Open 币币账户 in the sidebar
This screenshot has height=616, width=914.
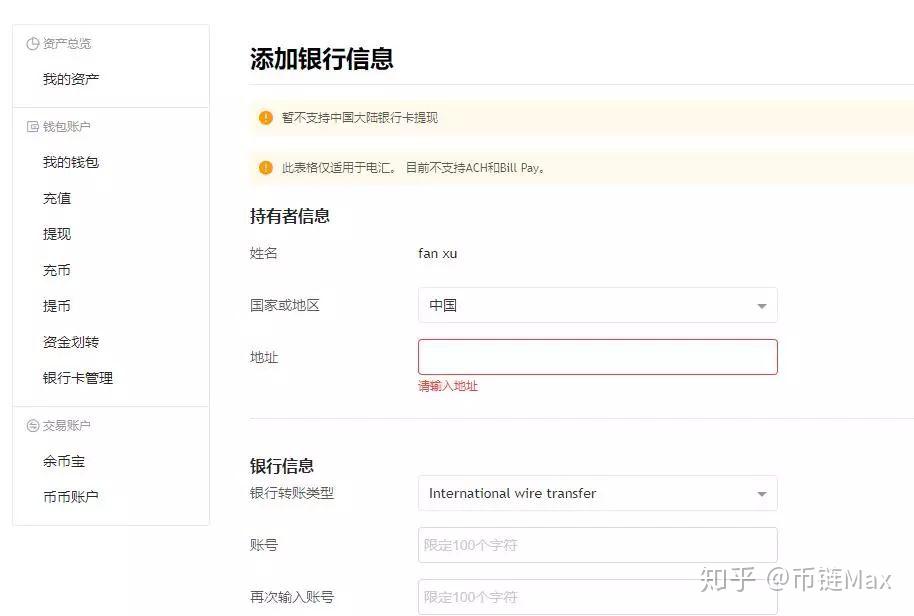point(71,497)
